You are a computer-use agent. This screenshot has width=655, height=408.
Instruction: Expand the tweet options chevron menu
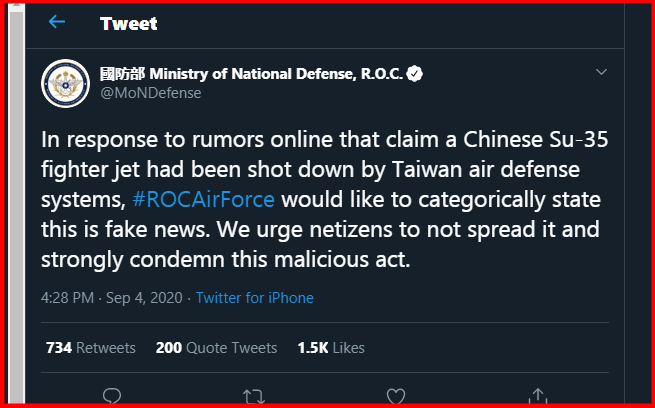point(601,72)
